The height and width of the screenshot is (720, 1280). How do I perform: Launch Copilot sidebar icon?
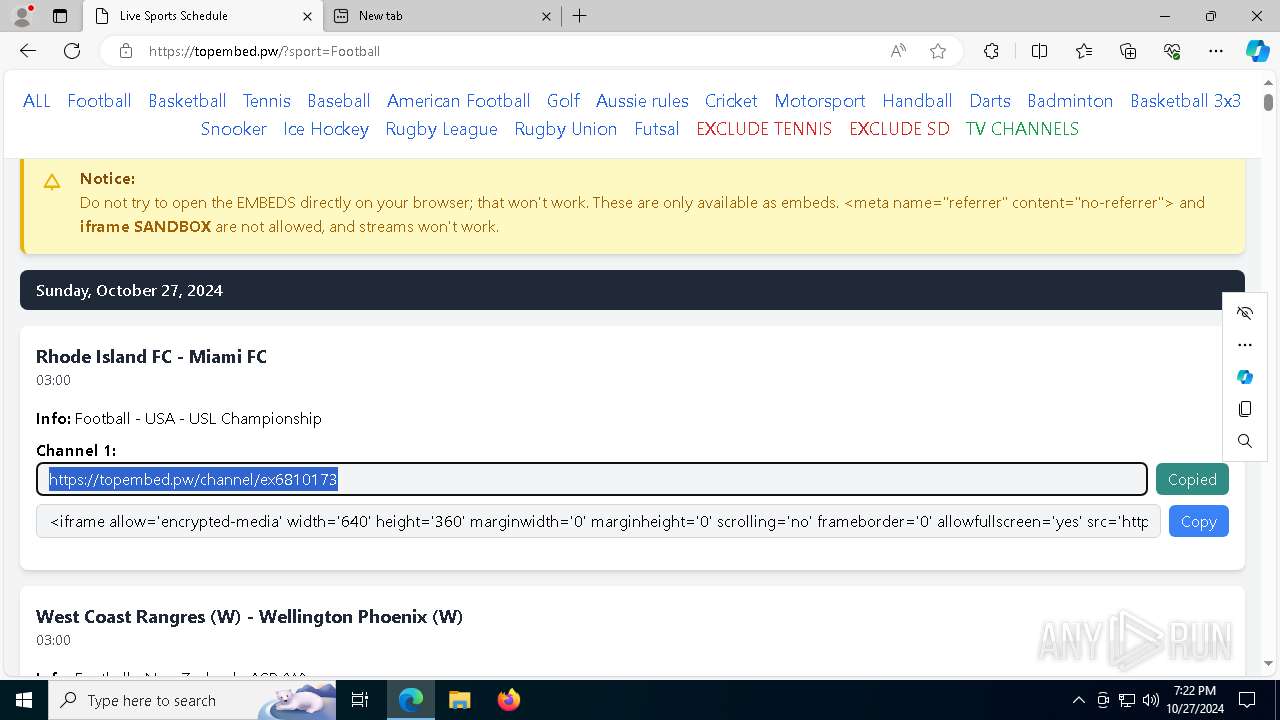(1257, 51)
